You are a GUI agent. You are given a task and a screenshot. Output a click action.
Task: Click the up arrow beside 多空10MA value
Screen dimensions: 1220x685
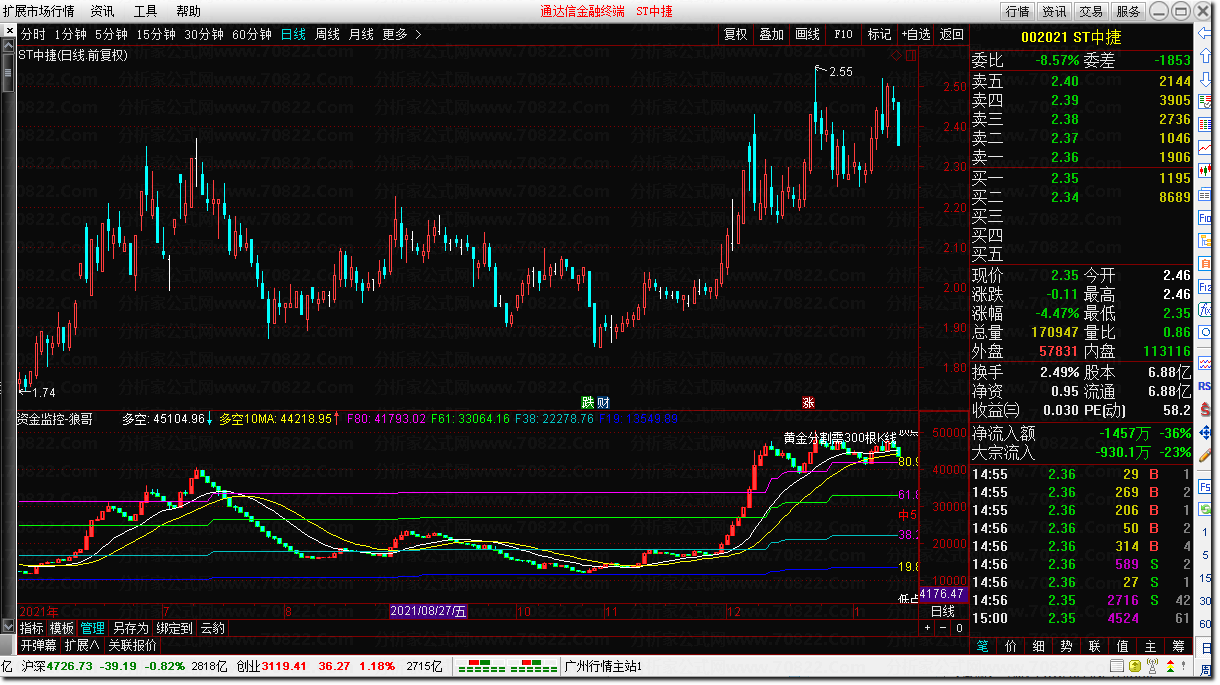(x=337, y=419)
